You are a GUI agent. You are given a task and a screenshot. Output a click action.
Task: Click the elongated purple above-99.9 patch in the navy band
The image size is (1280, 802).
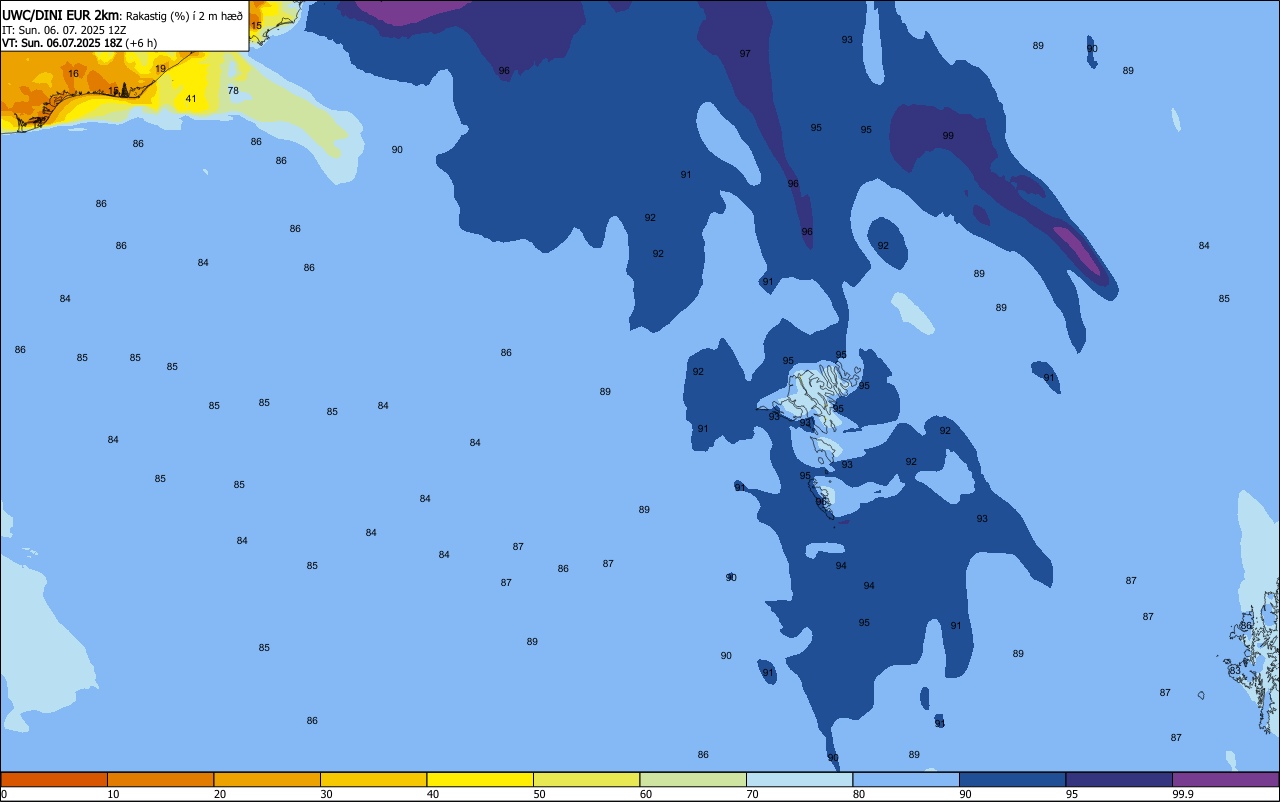(x=1077, y=250)
